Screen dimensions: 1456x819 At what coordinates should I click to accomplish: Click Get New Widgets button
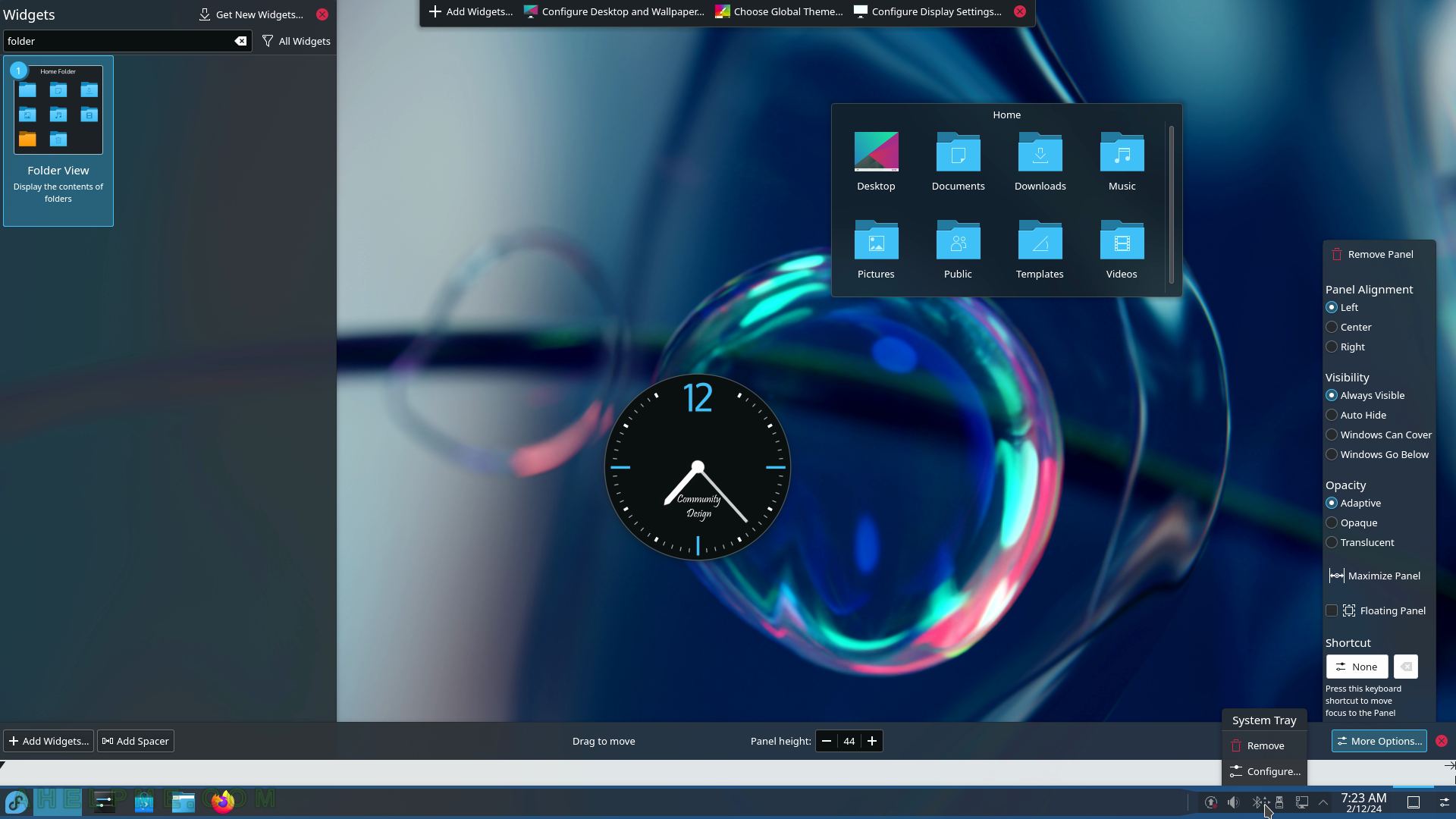(x=251, y=14)
